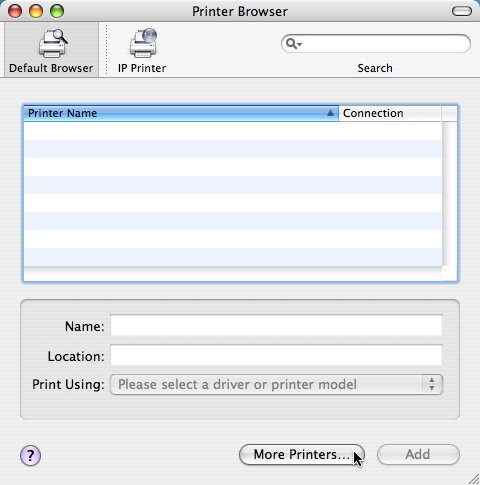This screenshot has height=485, width=480.
Task: Select the Default Browser toolbar icon
Action: click(51, 50)
